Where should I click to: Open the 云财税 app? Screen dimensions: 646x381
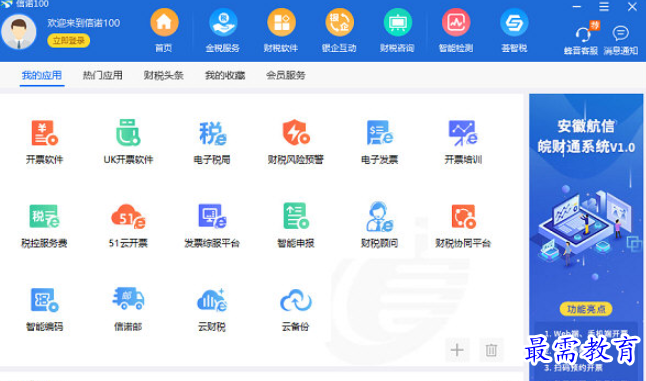click(212, 309)
